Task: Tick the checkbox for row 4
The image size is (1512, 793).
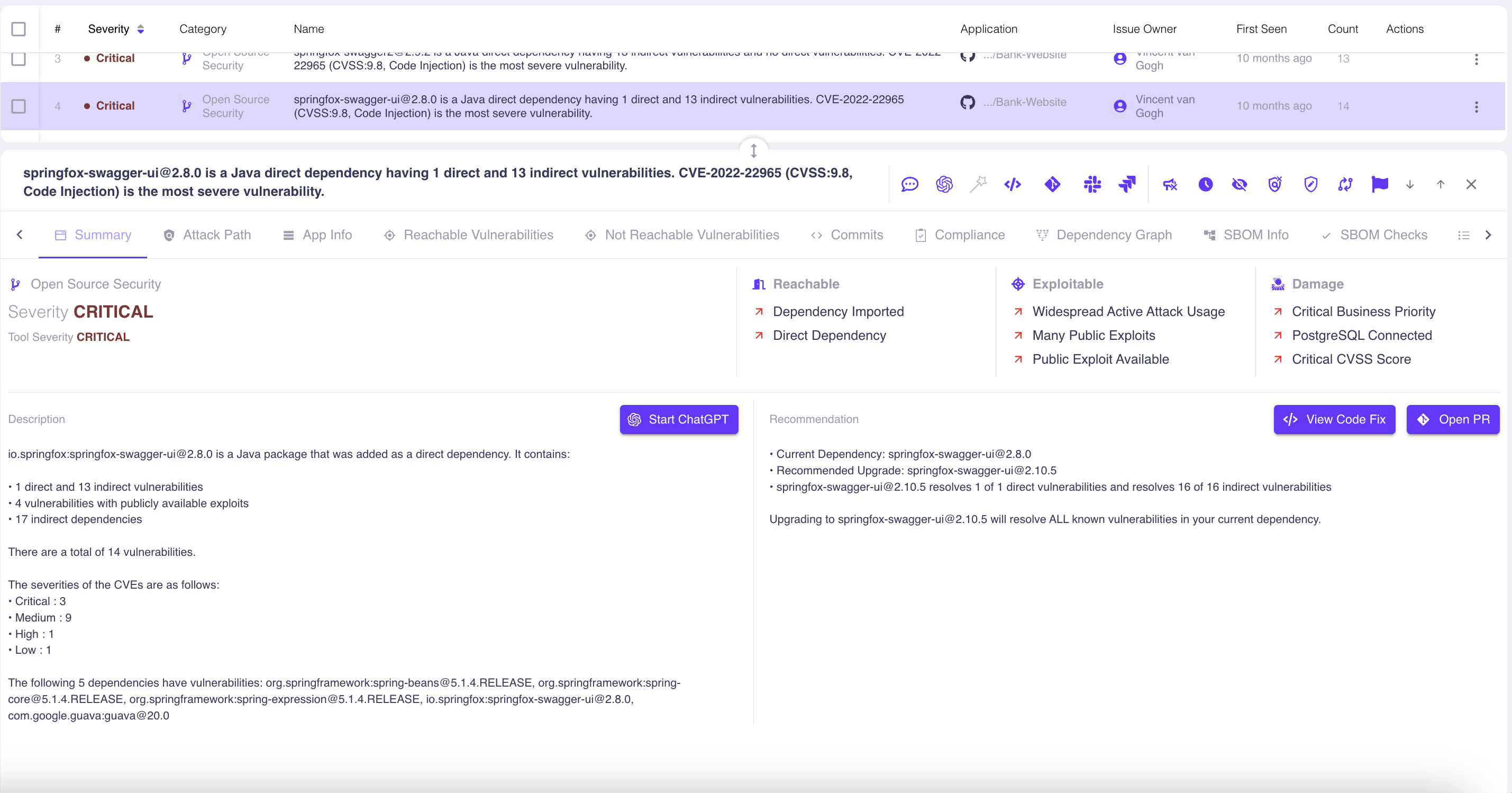Action: [x=19, y=106]
